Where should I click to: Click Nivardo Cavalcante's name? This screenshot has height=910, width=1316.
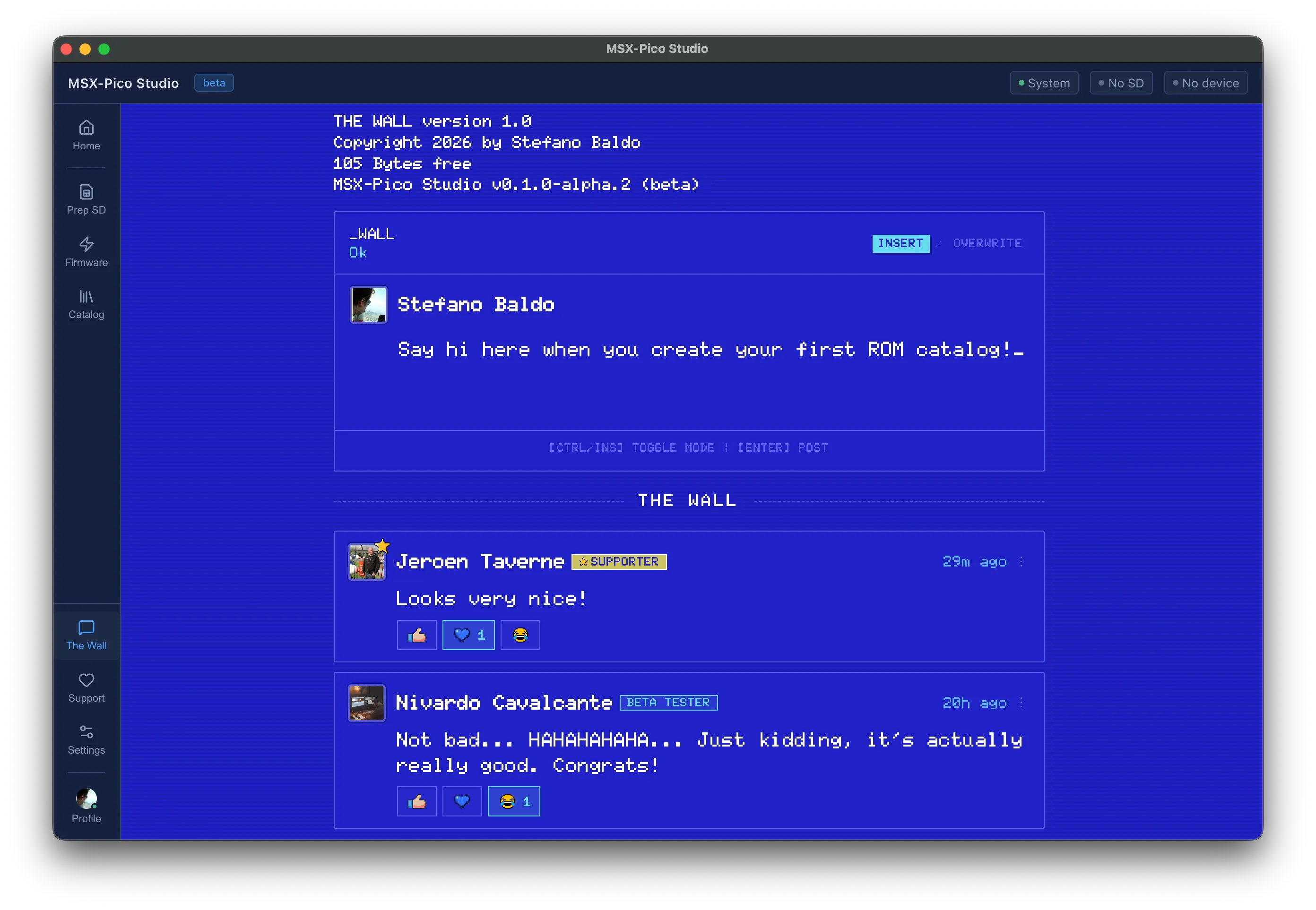click(504, 703)
